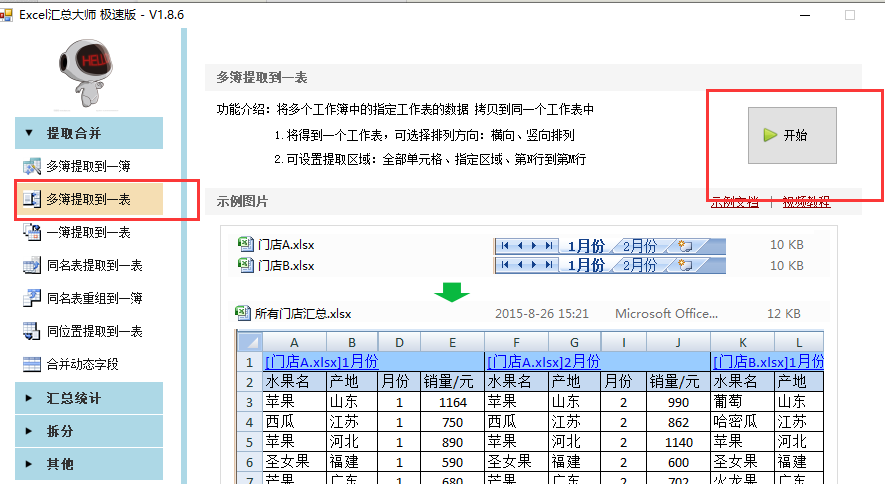The width and height of the screenshot is (885, 484).
Task: Click the 1月份 sheet tab for 门店B
Action: click(586, 265)
